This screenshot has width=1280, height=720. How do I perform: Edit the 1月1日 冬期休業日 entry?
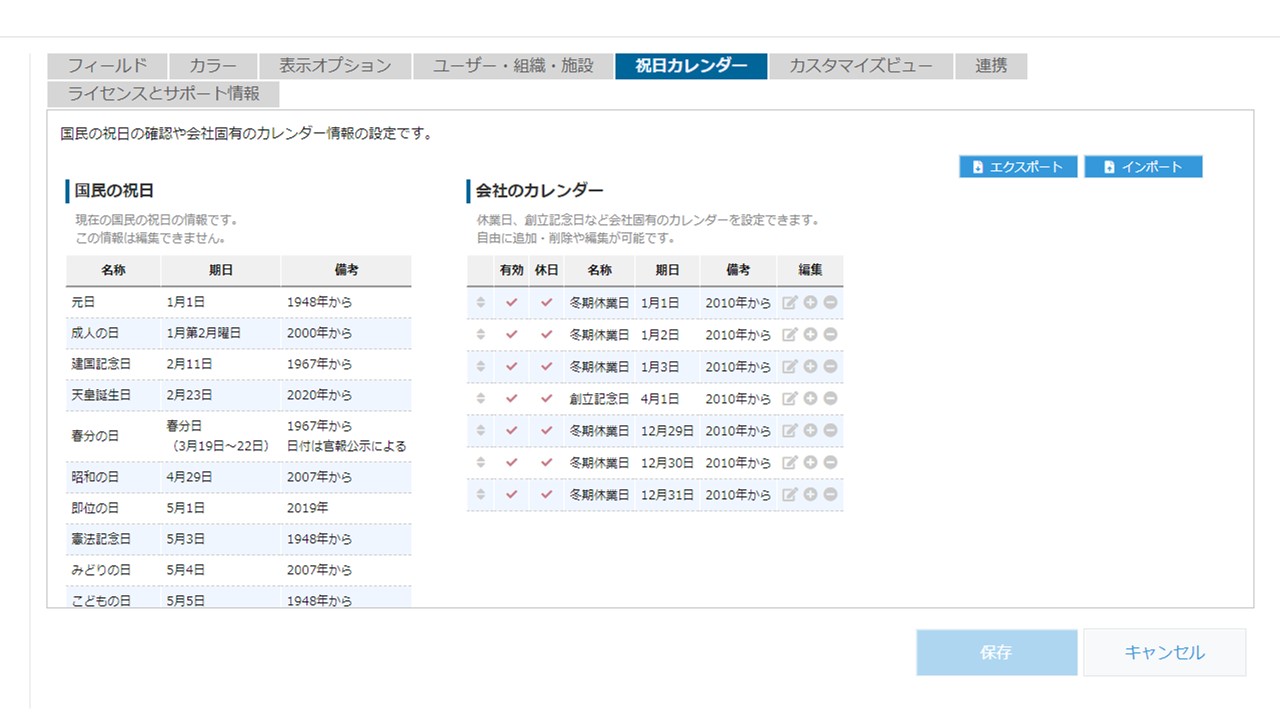point(790,303)
